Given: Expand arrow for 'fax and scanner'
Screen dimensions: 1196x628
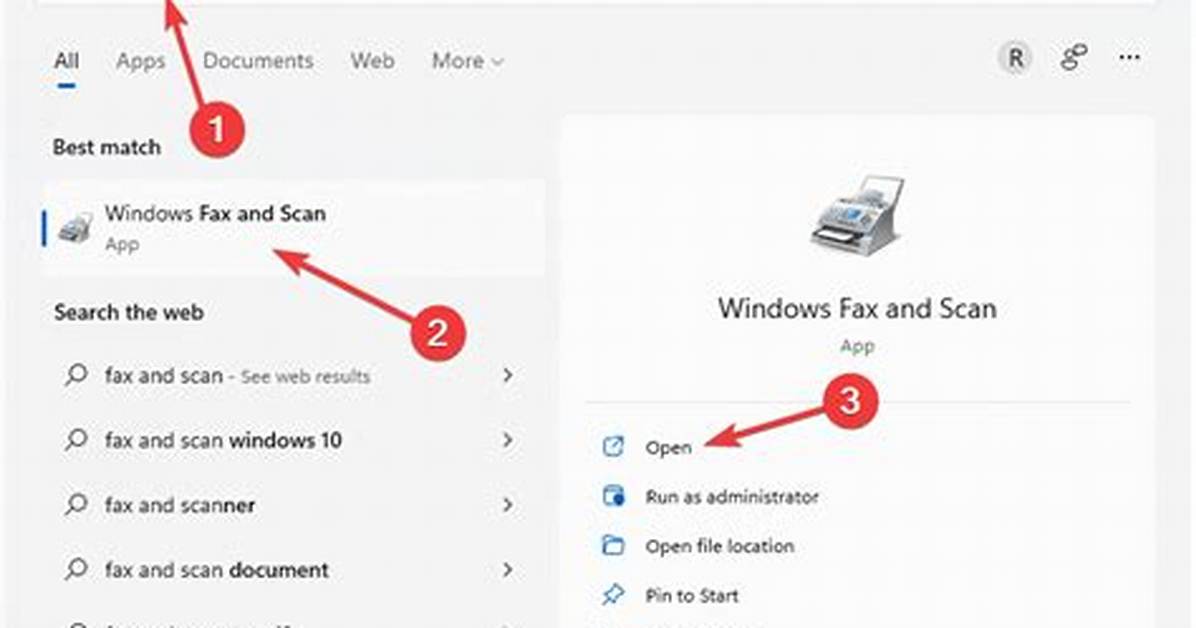Looking at the screenshot, I should point(508,504).
